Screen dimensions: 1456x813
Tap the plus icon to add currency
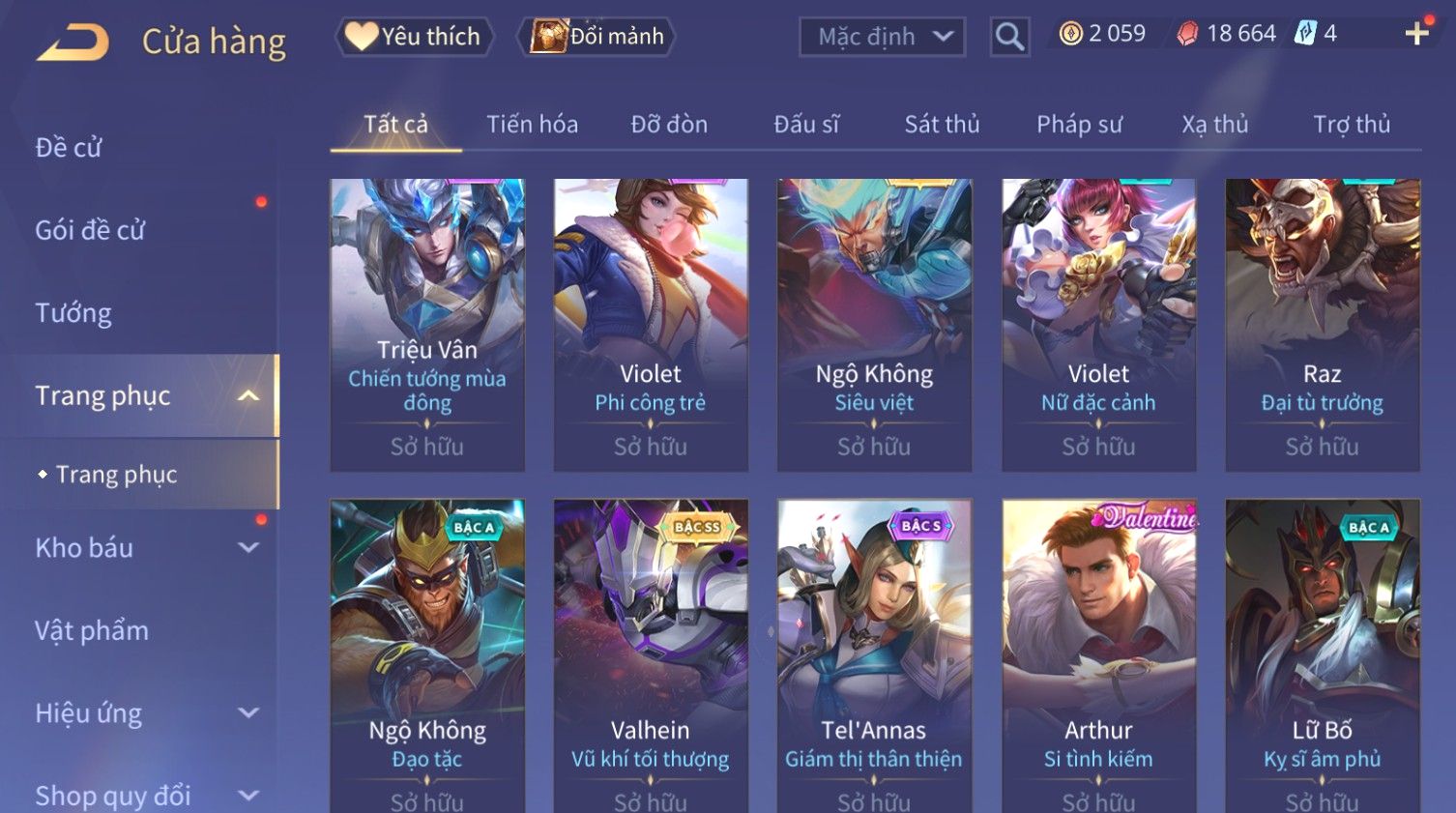tap(1417, 34)
